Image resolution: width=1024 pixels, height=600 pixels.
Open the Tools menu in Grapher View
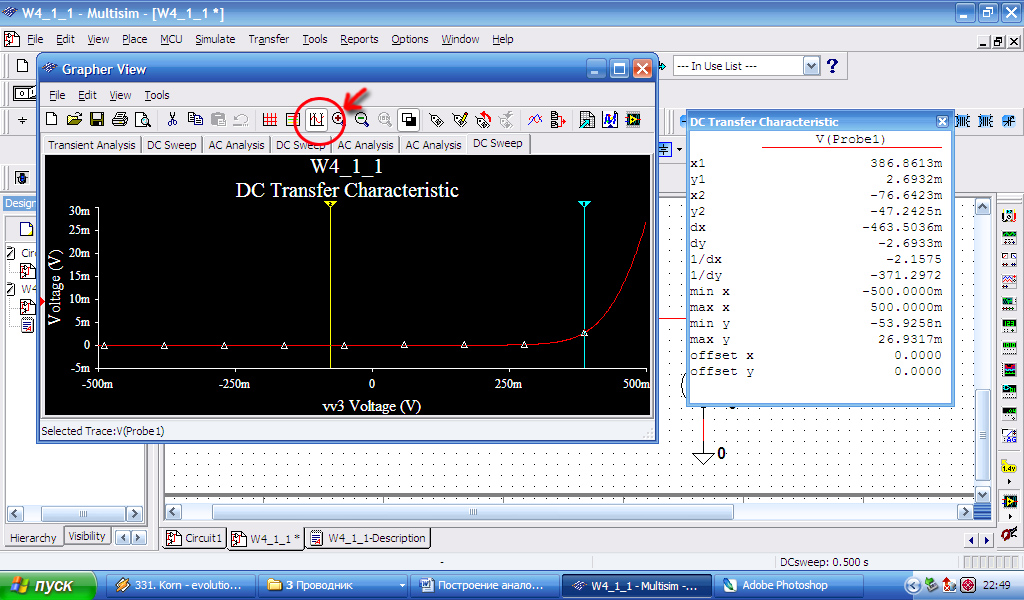pos(157,95)
